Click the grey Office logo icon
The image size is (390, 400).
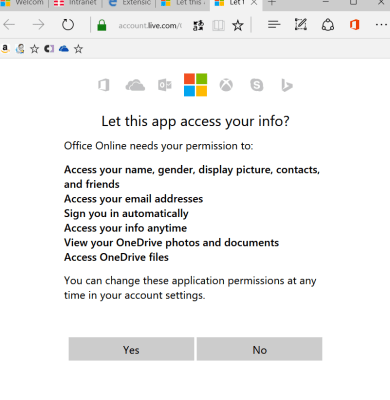point(104,85)
